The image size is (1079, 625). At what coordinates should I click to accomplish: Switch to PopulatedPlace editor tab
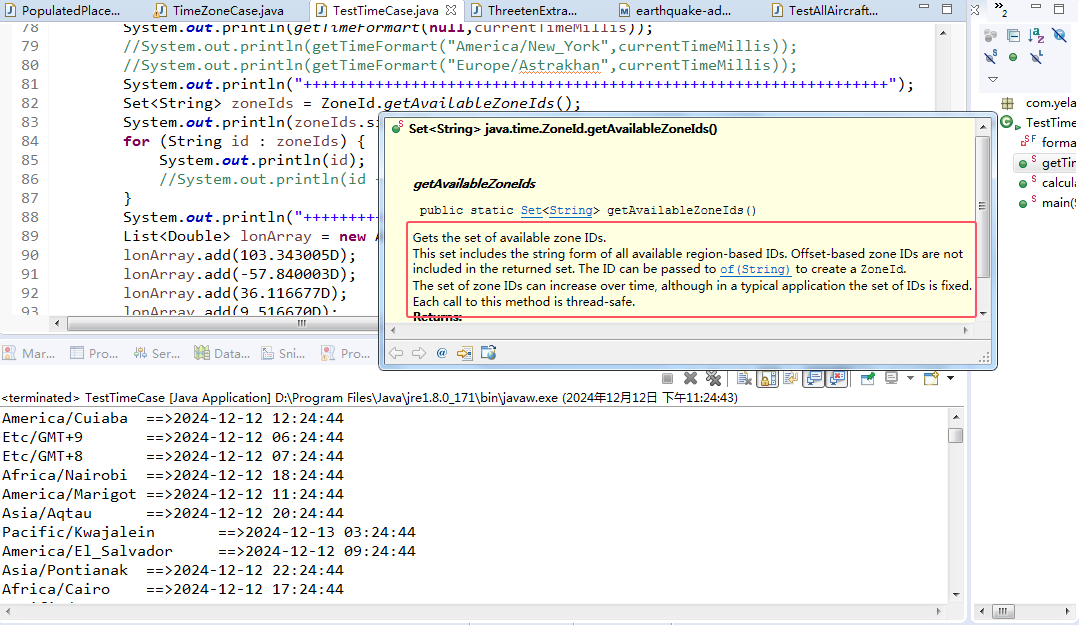(62, 10)
